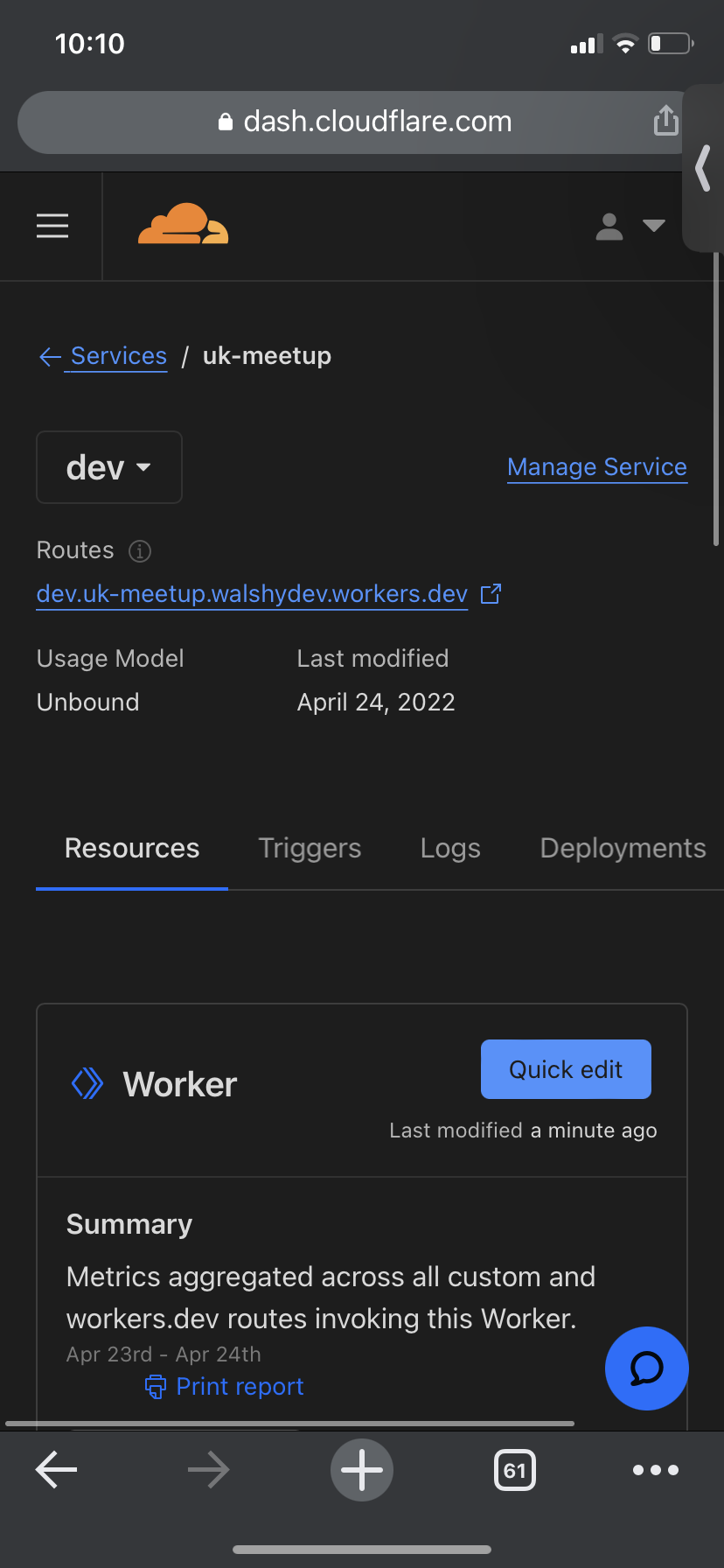Open Manage Service link
The height and width of the screenshot is (1568, 724).
[596, 466]
